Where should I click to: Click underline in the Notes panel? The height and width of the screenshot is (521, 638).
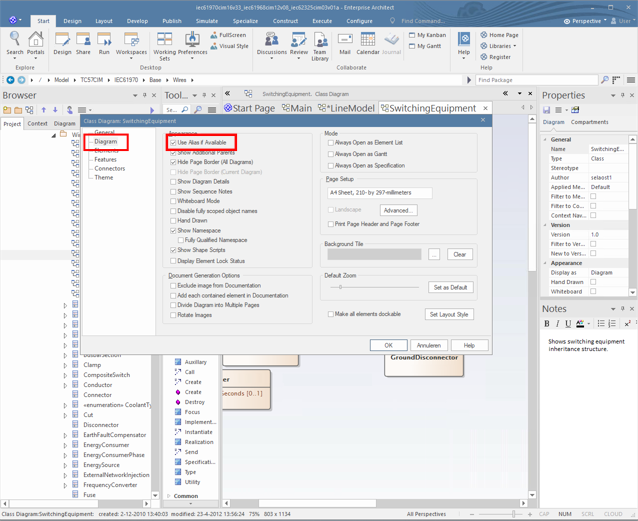(x=568, y=324)
